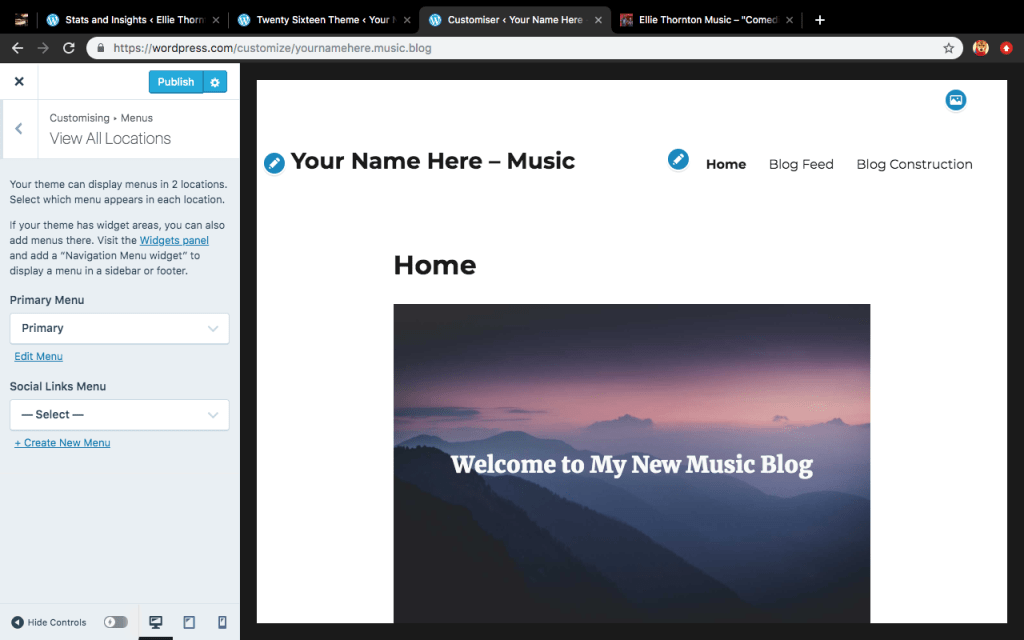Switch to mobile phone preview mode
This screenshot has width=1024, height=640.
(222, 622)
